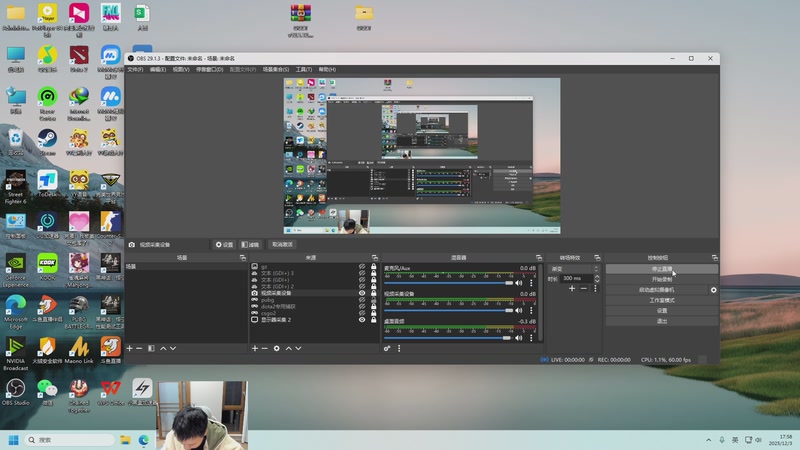
Task: Open the 场景集合(S) menu
Action: [276, 69]
